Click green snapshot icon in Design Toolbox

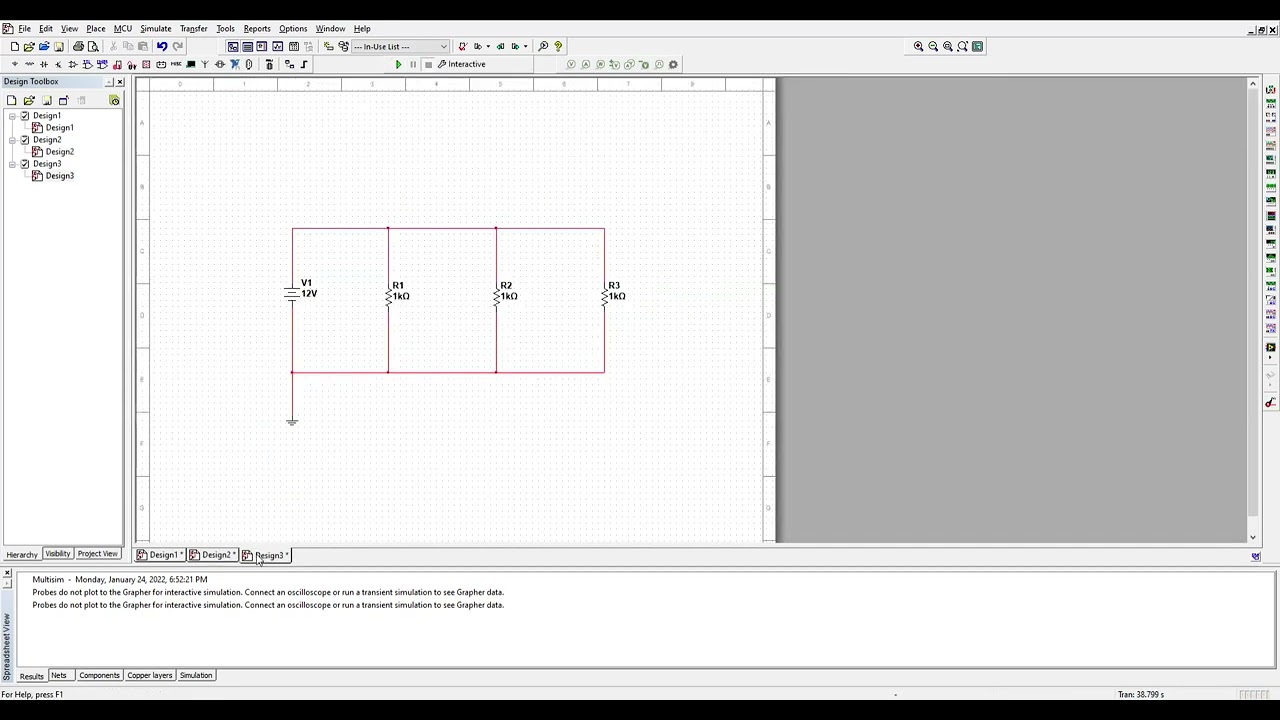pyautogui.click(x=114, y=100)
